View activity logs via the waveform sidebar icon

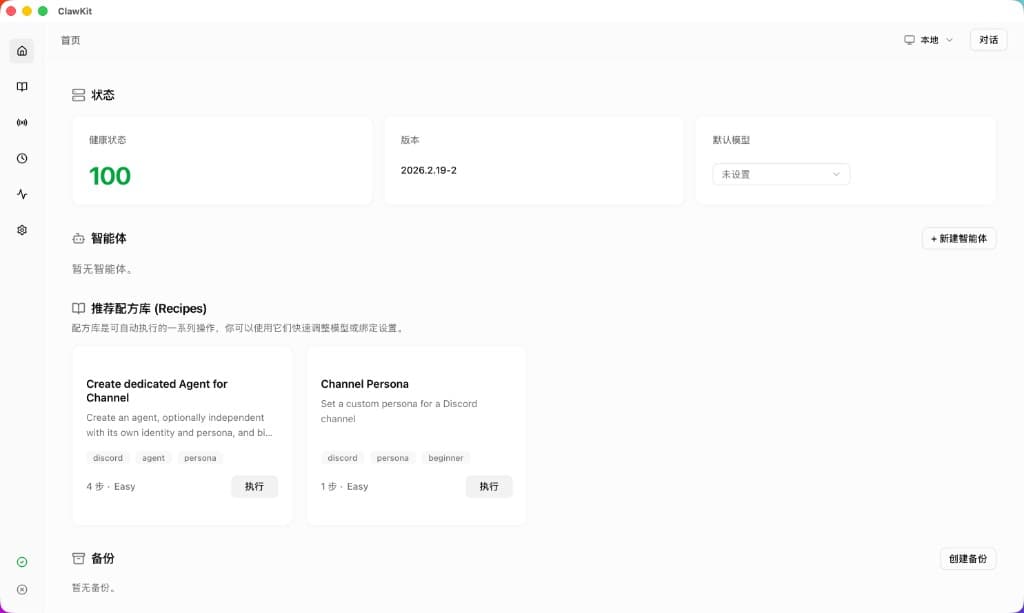[21, 194]
